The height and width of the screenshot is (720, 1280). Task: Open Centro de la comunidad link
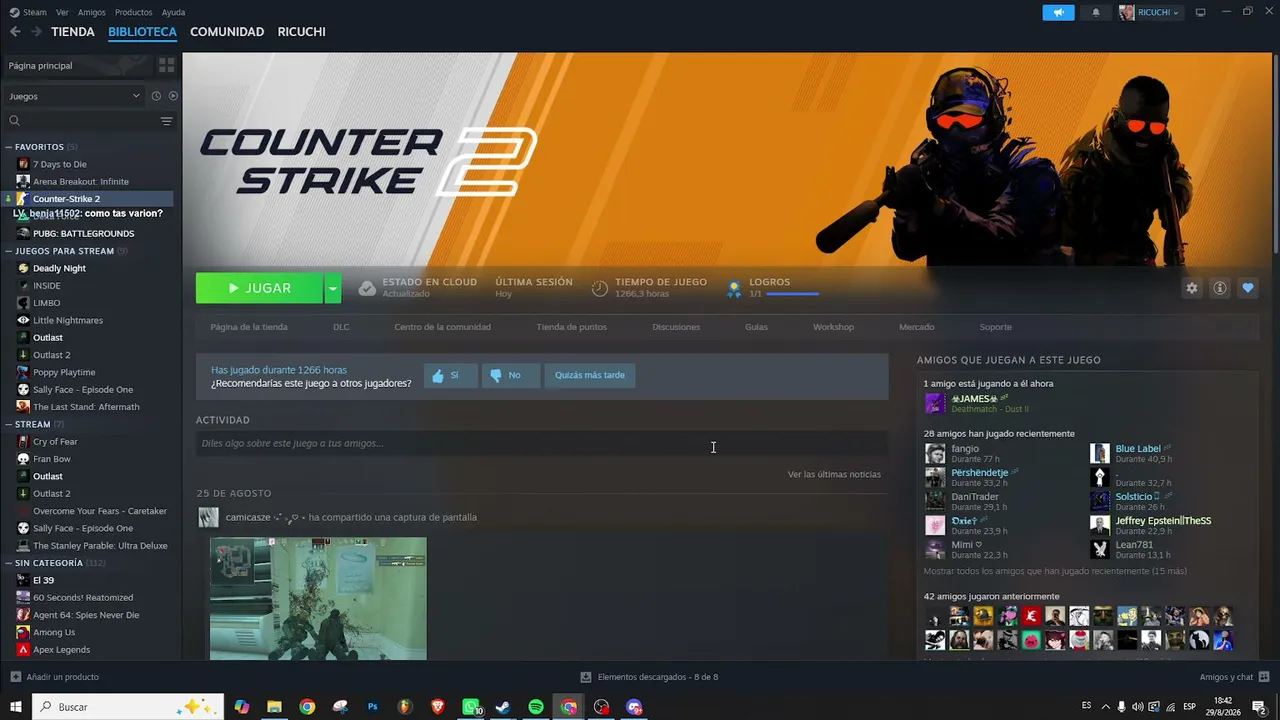tap(443, 327)
